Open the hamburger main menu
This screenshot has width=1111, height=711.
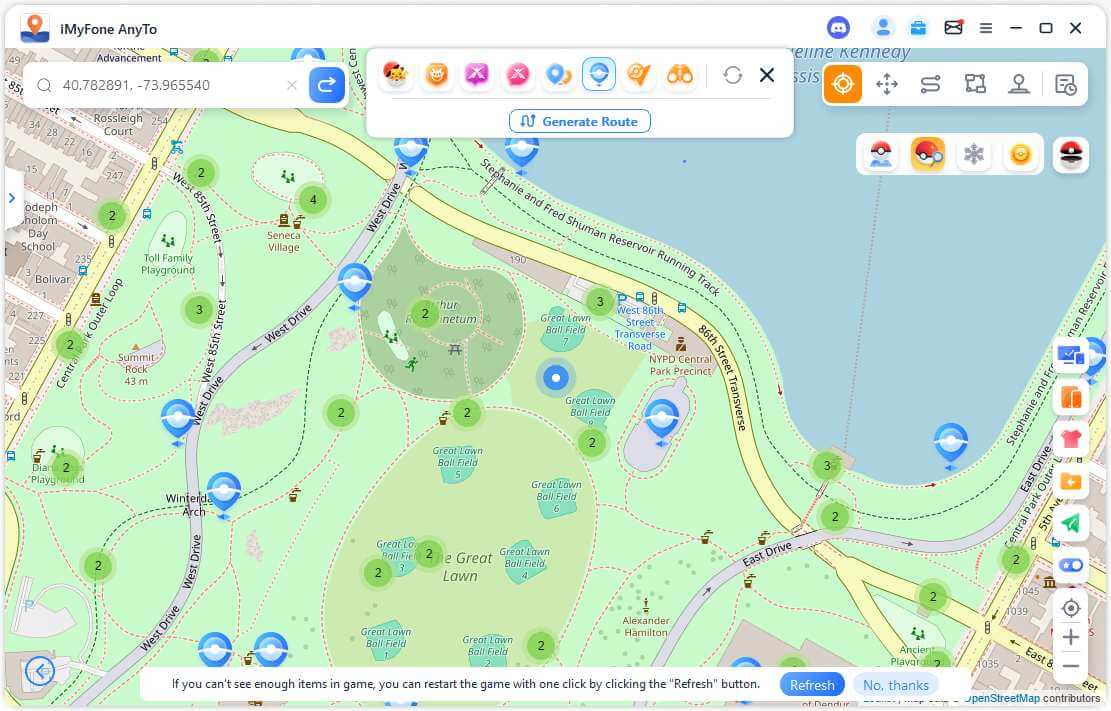coord(986,28)
